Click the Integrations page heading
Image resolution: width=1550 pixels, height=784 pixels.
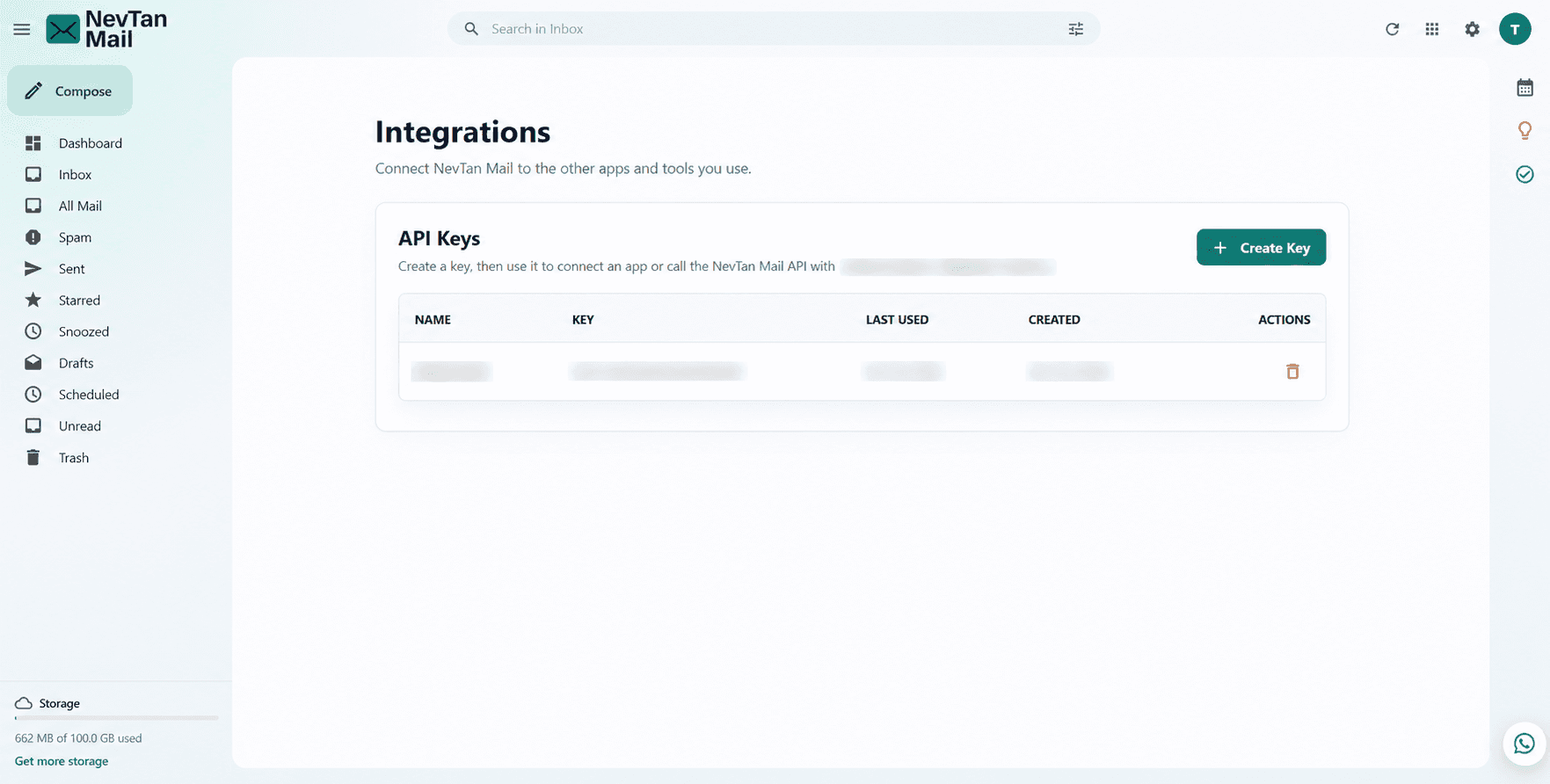[462, 132]
